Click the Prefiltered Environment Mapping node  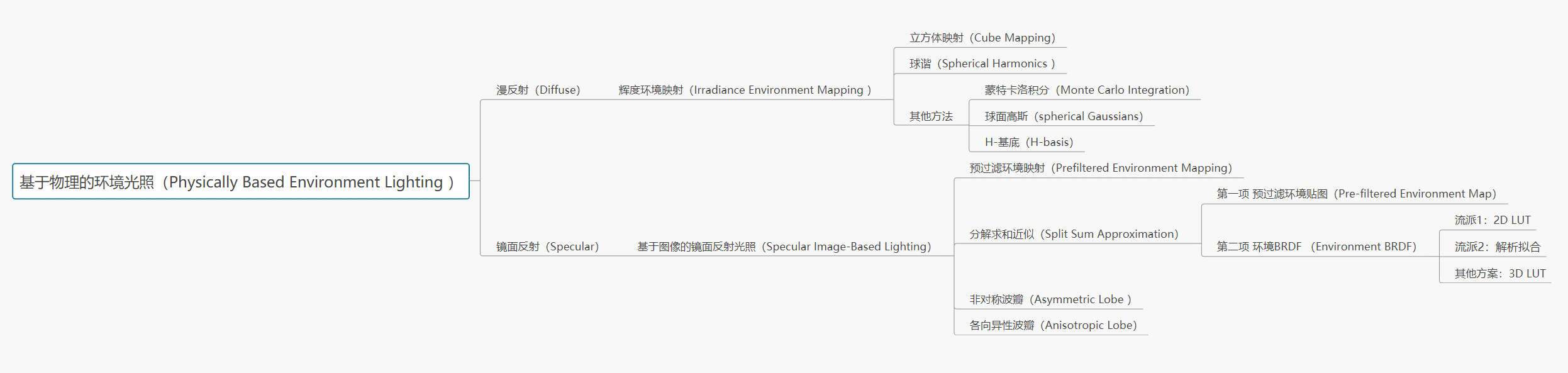tap(1100, 168)
